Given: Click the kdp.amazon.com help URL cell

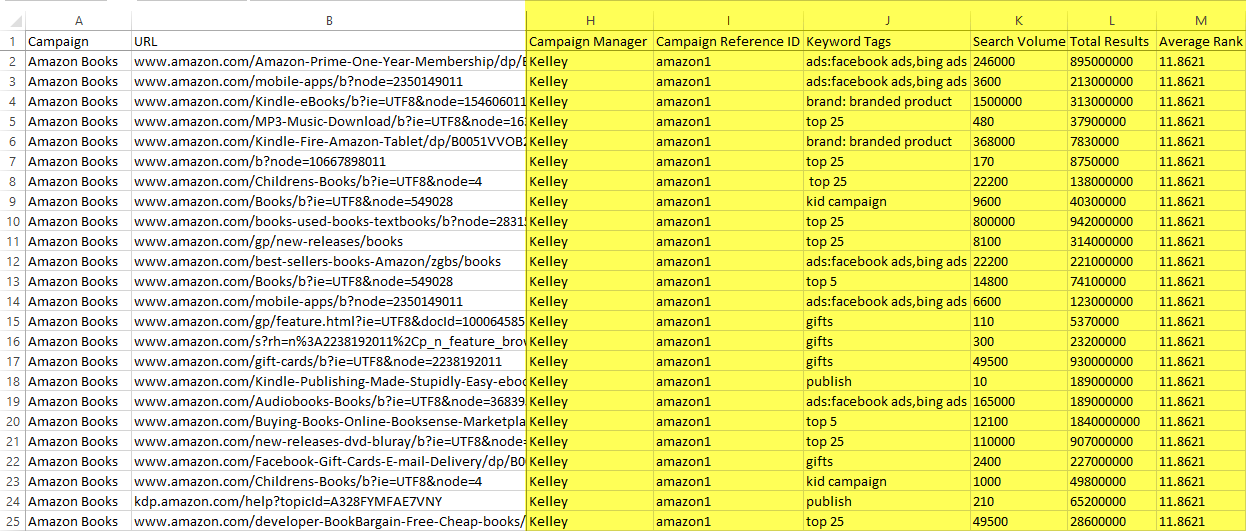Looking at the screenshot, I should tap(328, 501).
